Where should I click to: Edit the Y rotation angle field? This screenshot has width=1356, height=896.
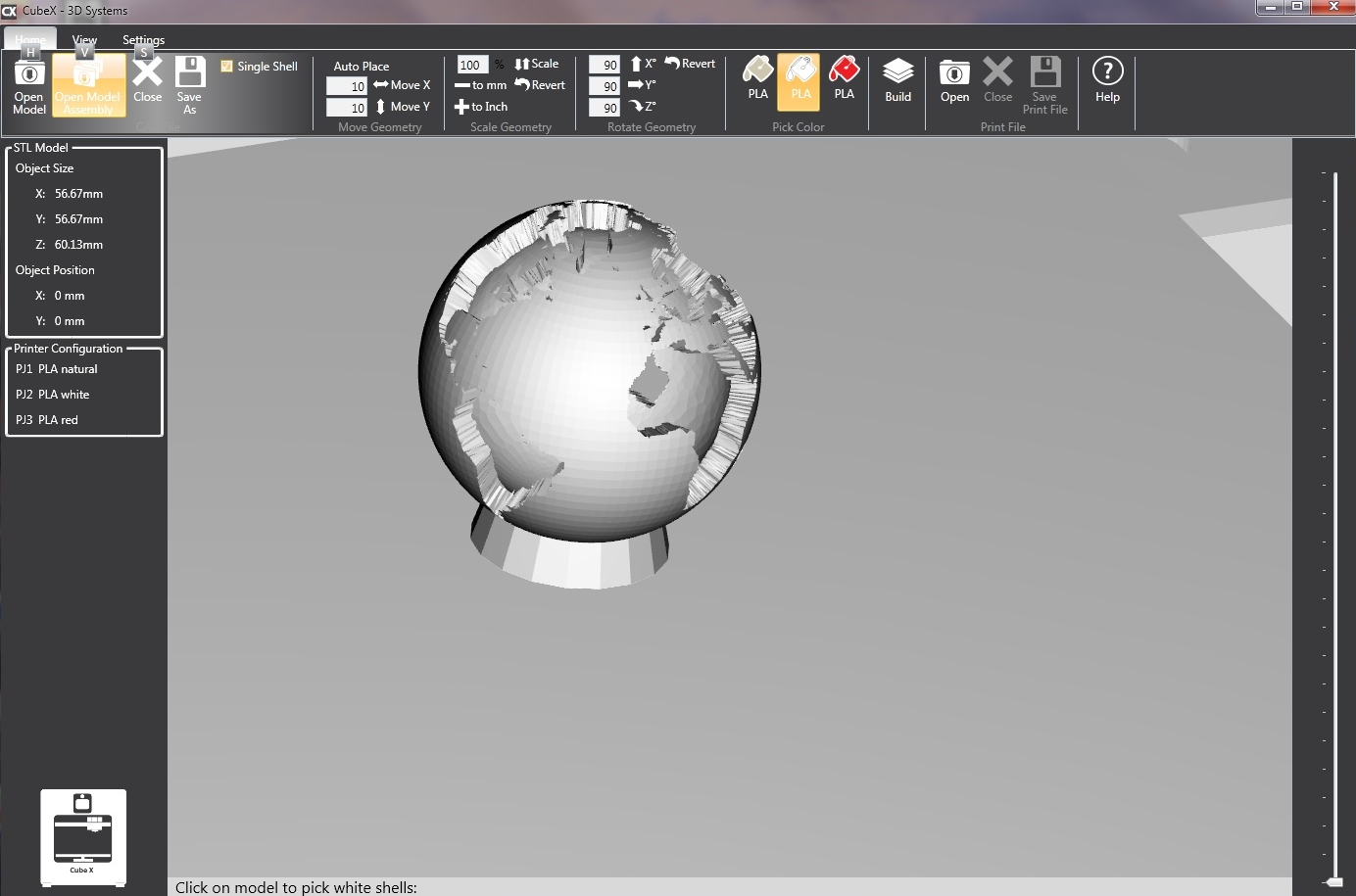[605, 86]
